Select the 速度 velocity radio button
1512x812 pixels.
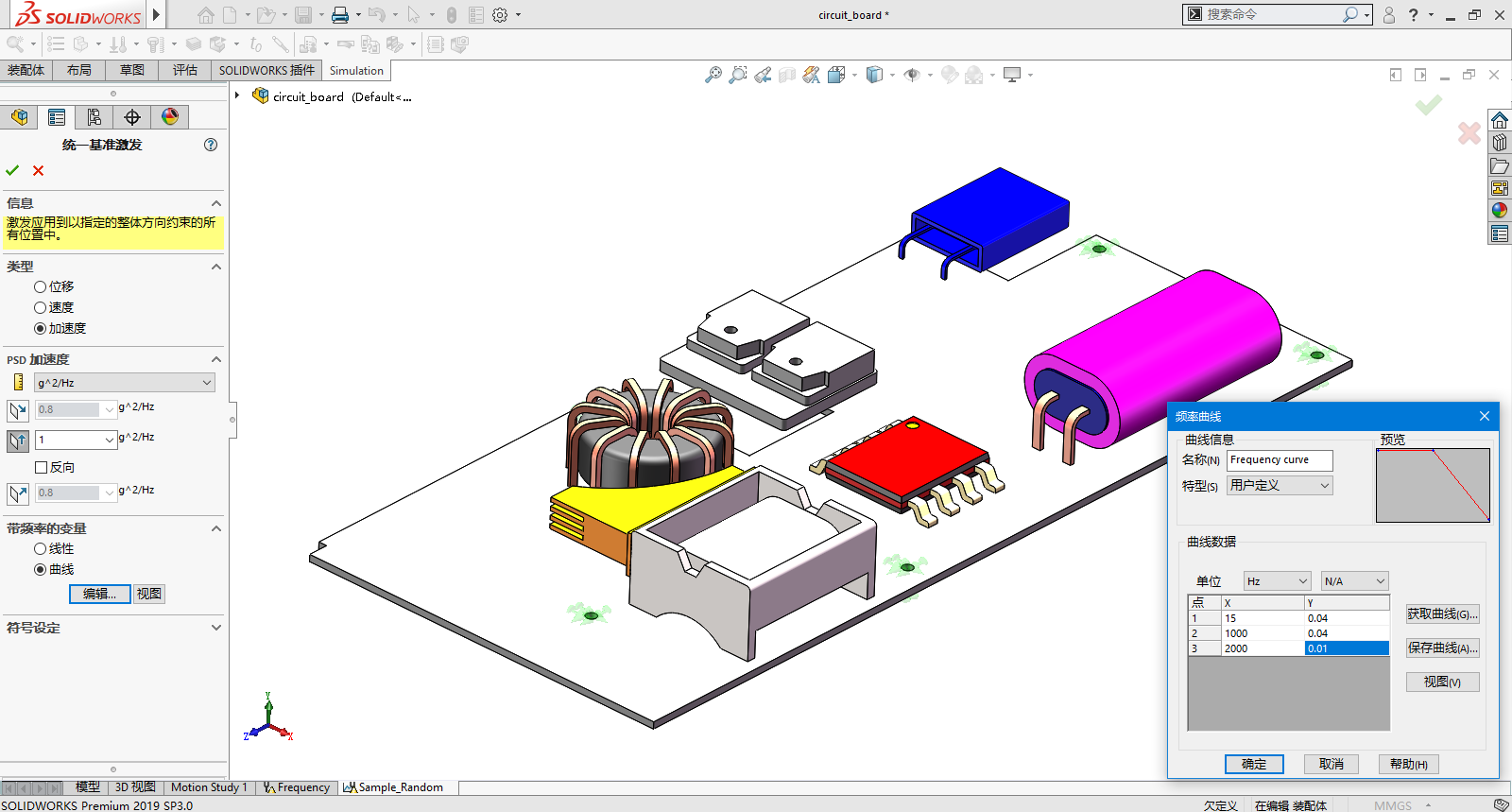(x=41, y=307)
